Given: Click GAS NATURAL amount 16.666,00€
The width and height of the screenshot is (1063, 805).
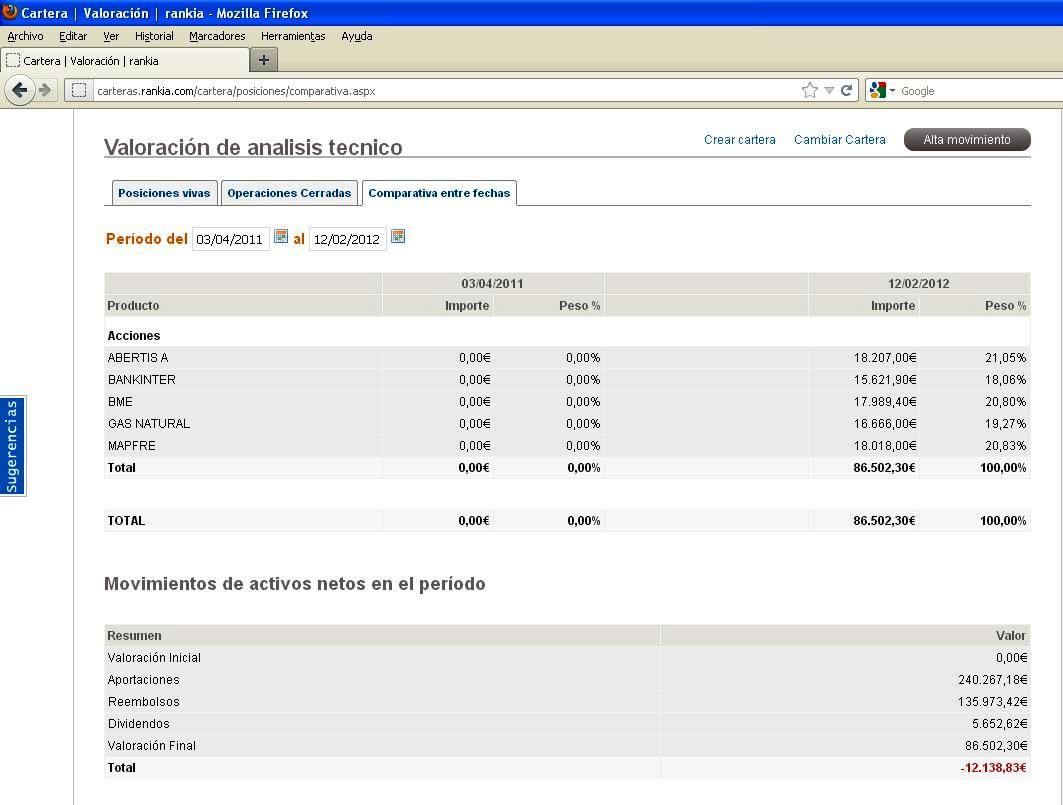Looking at the screenshot, I should click(885, 424).
